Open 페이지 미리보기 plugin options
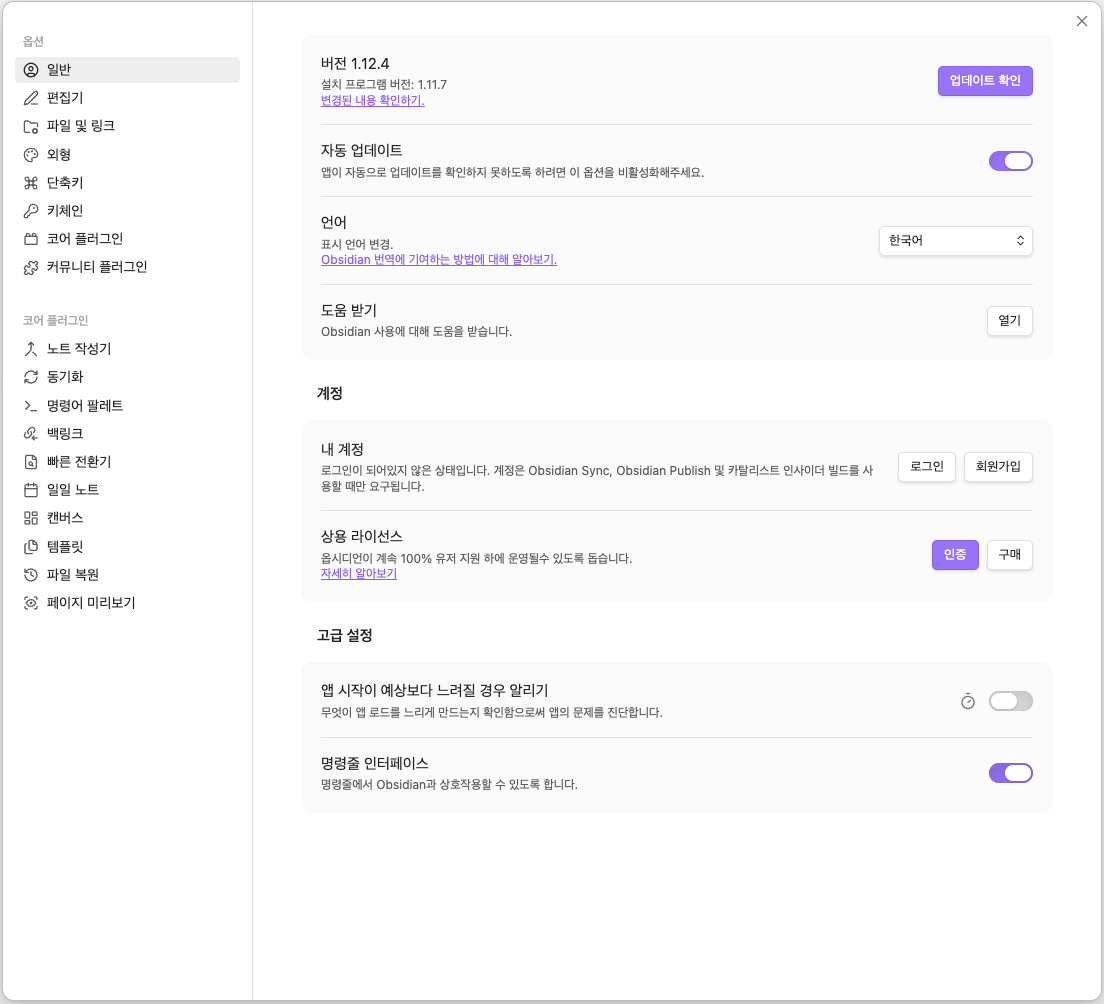Viewport: 1104px width, 1004px height. [x=127, y=603]
